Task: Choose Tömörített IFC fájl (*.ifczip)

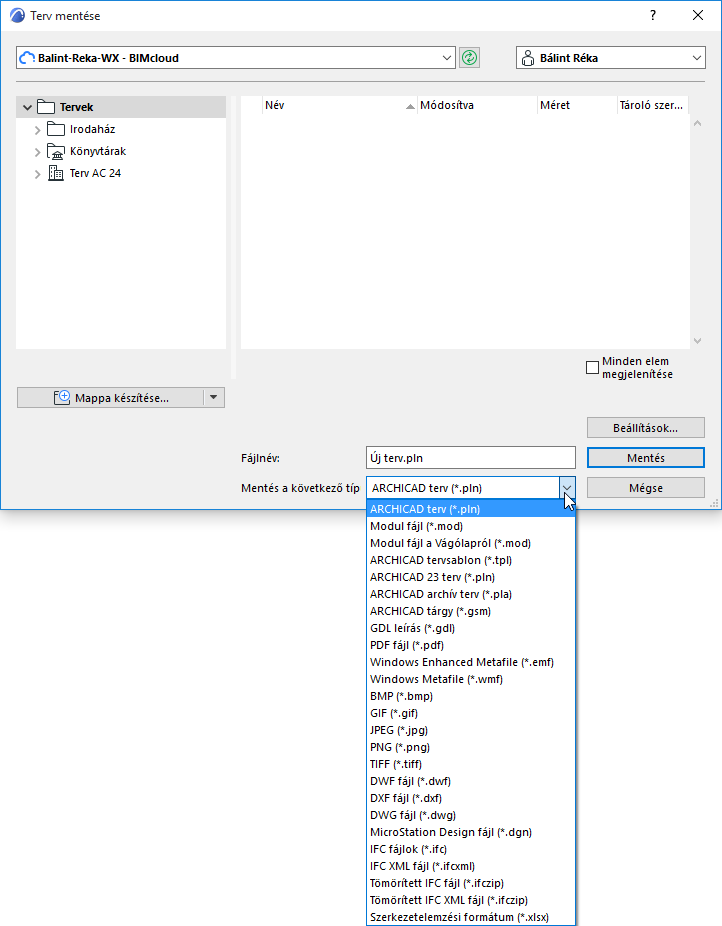Action: point(471,883)
